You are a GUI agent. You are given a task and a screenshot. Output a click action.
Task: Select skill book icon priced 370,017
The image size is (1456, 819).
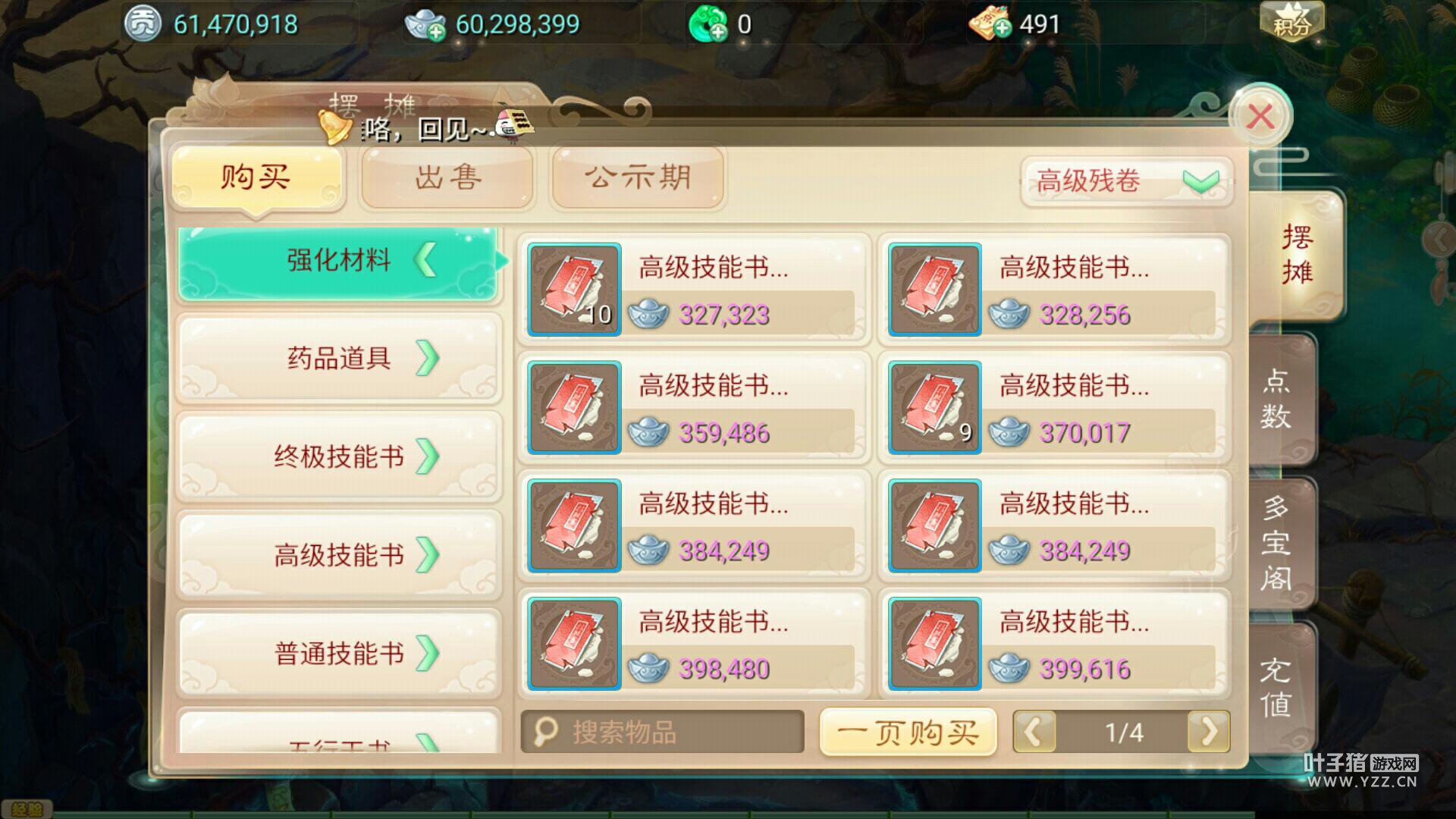click(x=935, y=407)
